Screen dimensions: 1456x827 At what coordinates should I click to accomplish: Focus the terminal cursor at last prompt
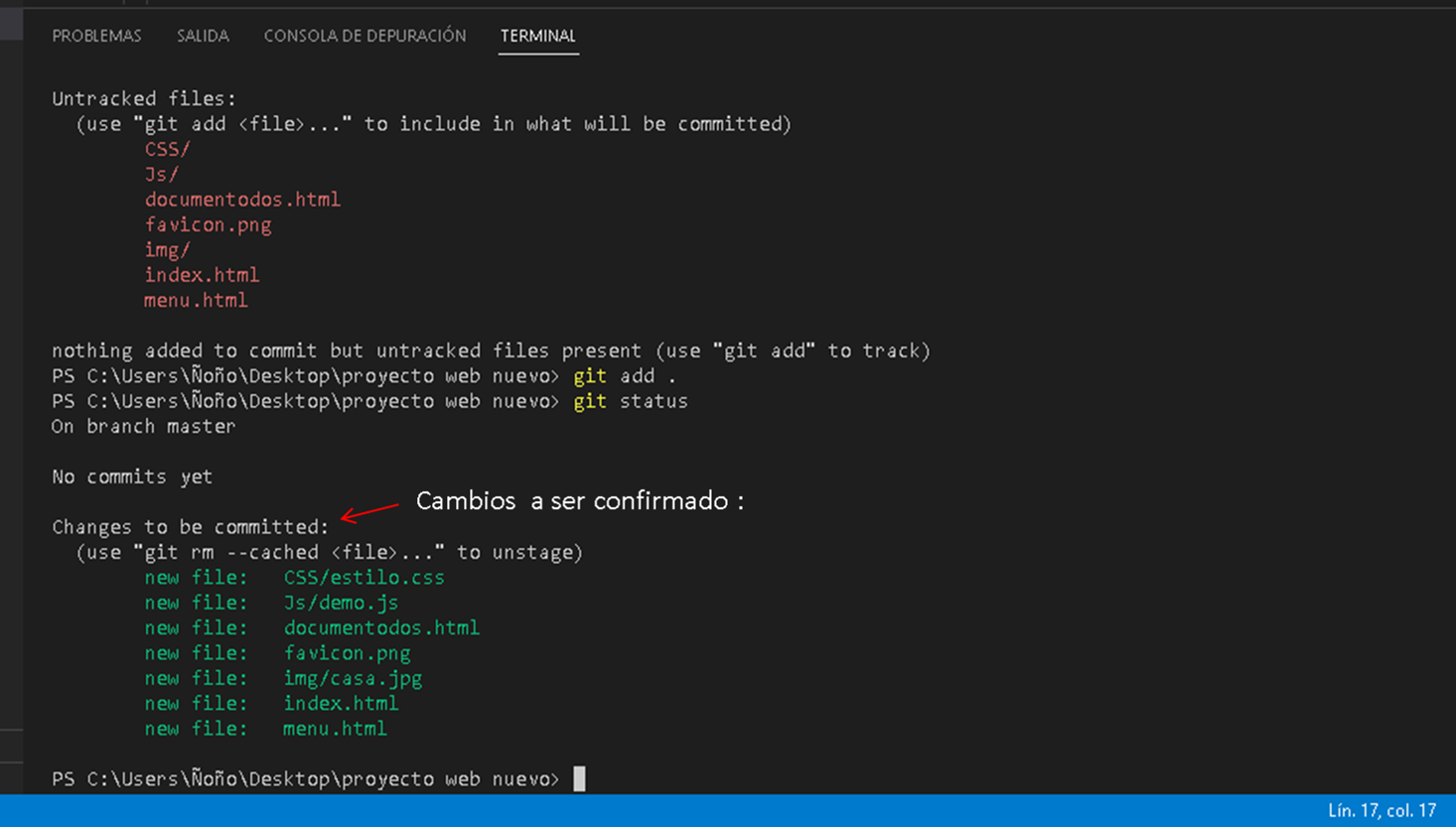pos(579,778)
